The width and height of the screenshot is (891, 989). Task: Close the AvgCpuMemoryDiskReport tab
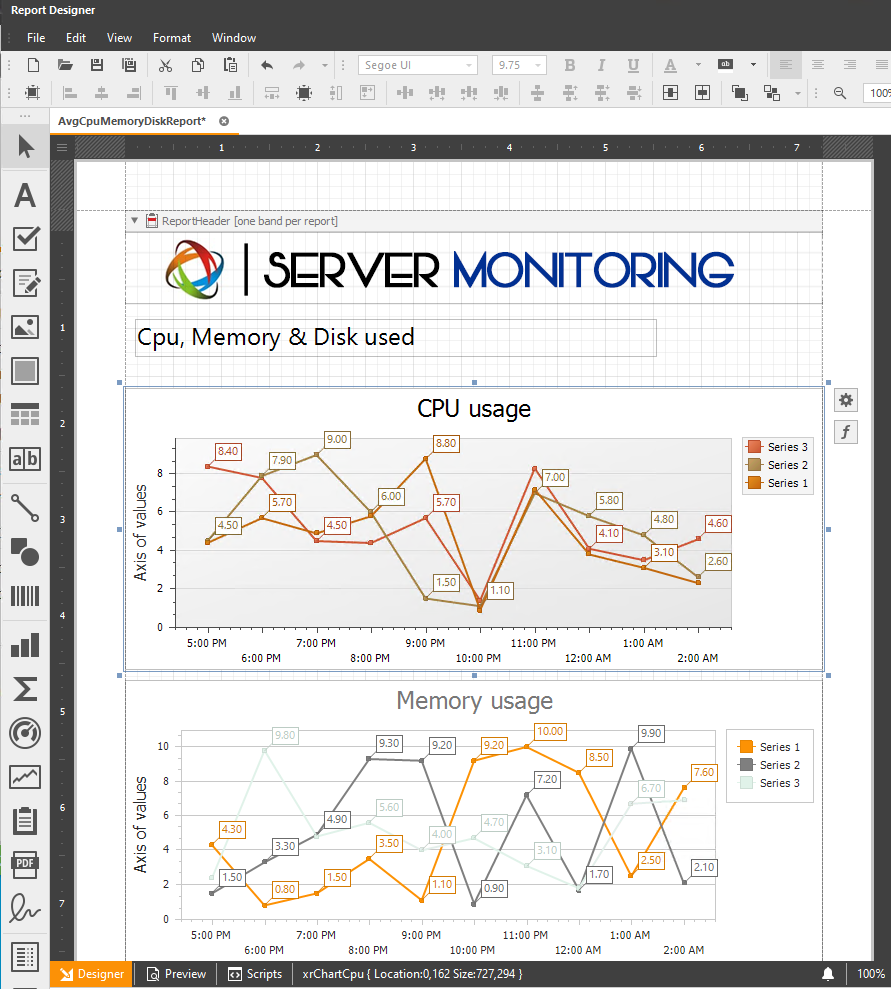[224, 121]
